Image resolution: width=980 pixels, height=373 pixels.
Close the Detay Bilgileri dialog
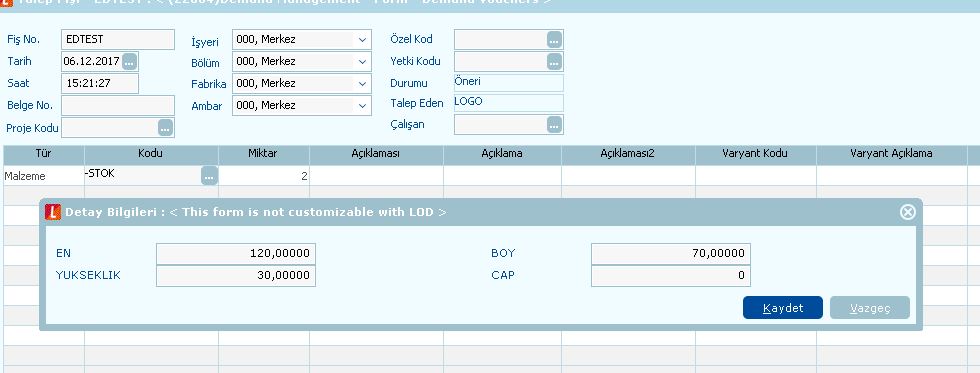[x=908, y=212]
